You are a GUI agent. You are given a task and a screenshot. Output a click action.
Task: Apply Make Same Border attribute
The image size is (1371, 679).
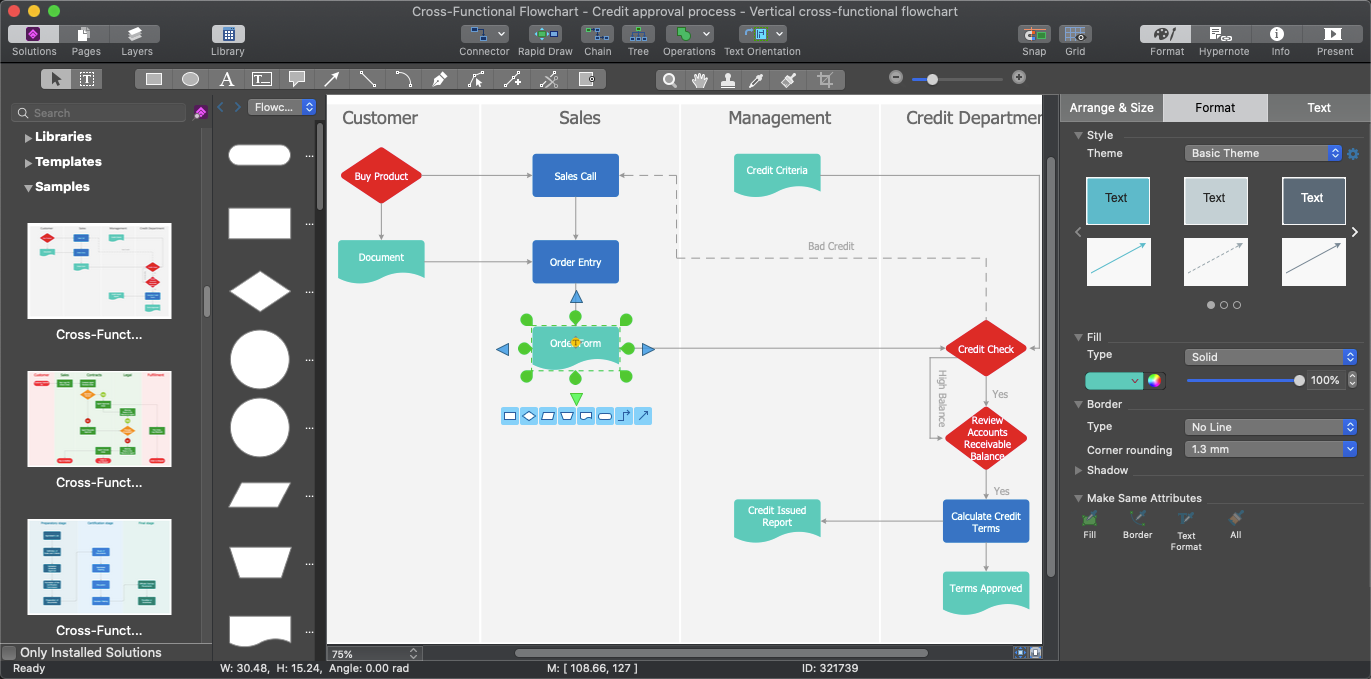coord(1138,525)
